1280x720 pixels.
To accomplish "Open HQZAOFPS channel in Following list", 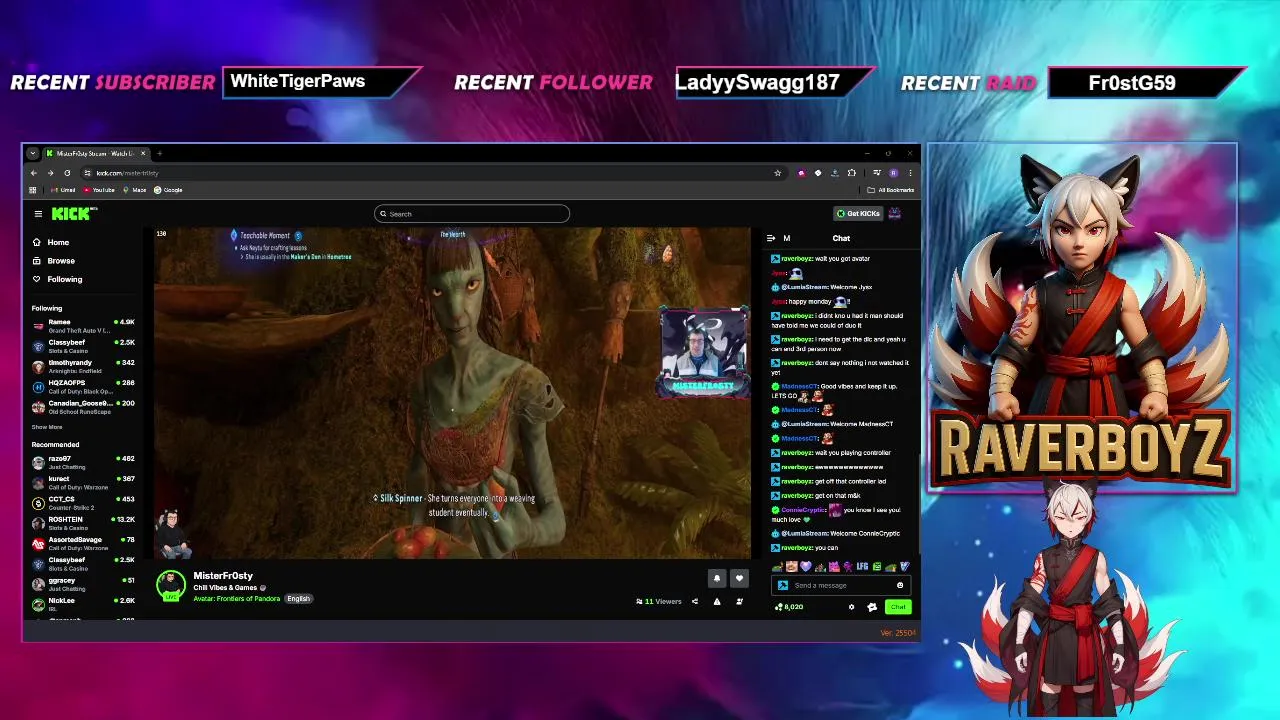I will [84, 386].
